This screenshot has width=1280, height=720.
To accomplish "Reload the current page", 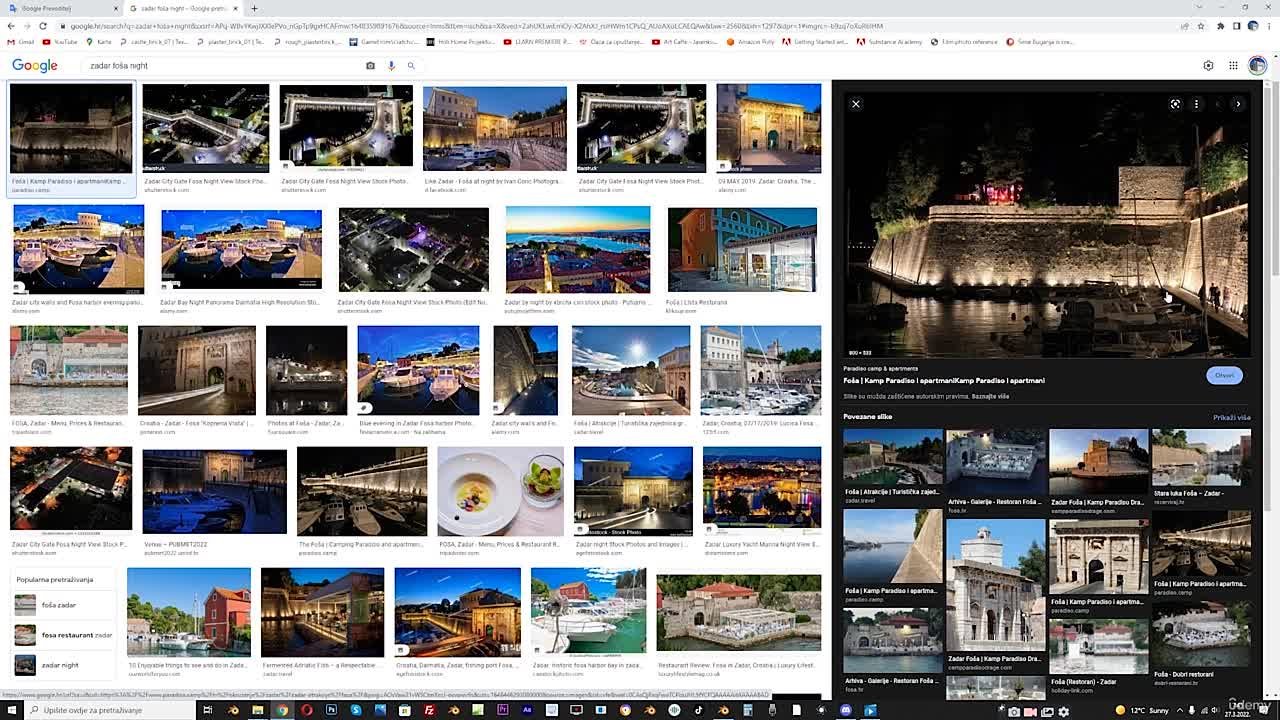I will point(43,26).
